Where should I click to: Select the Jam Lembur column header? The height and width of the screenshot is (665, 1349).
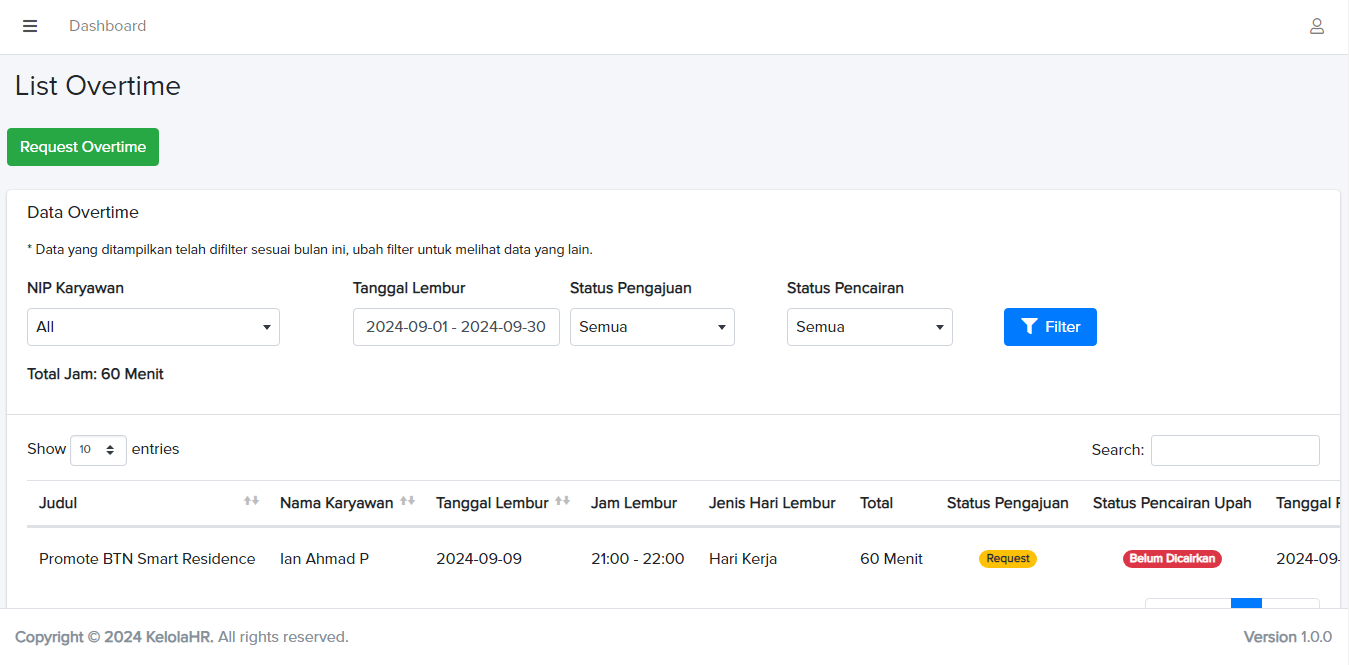(634, 503)
